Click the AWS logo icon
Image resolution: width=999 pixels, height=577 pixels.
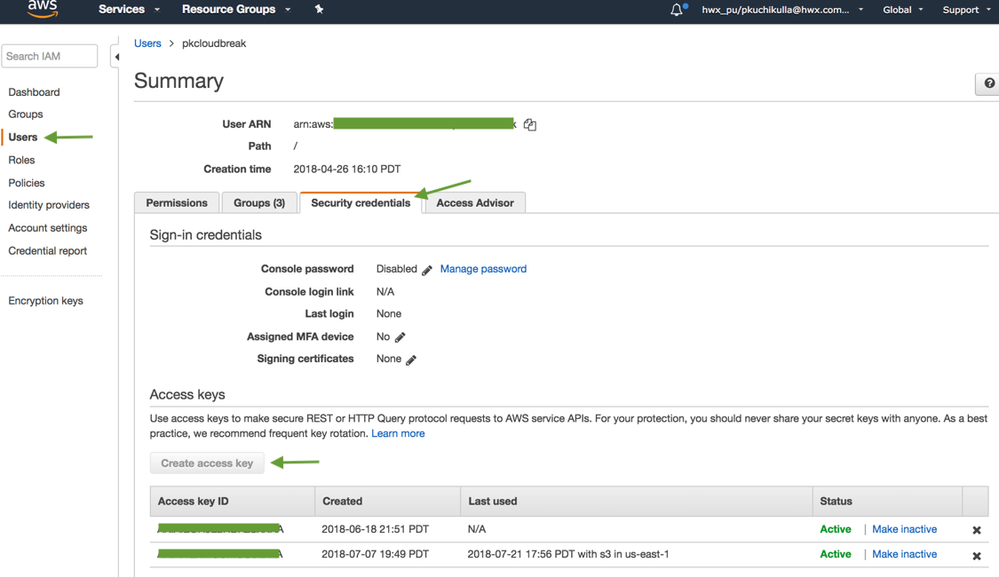click(43, 9)
